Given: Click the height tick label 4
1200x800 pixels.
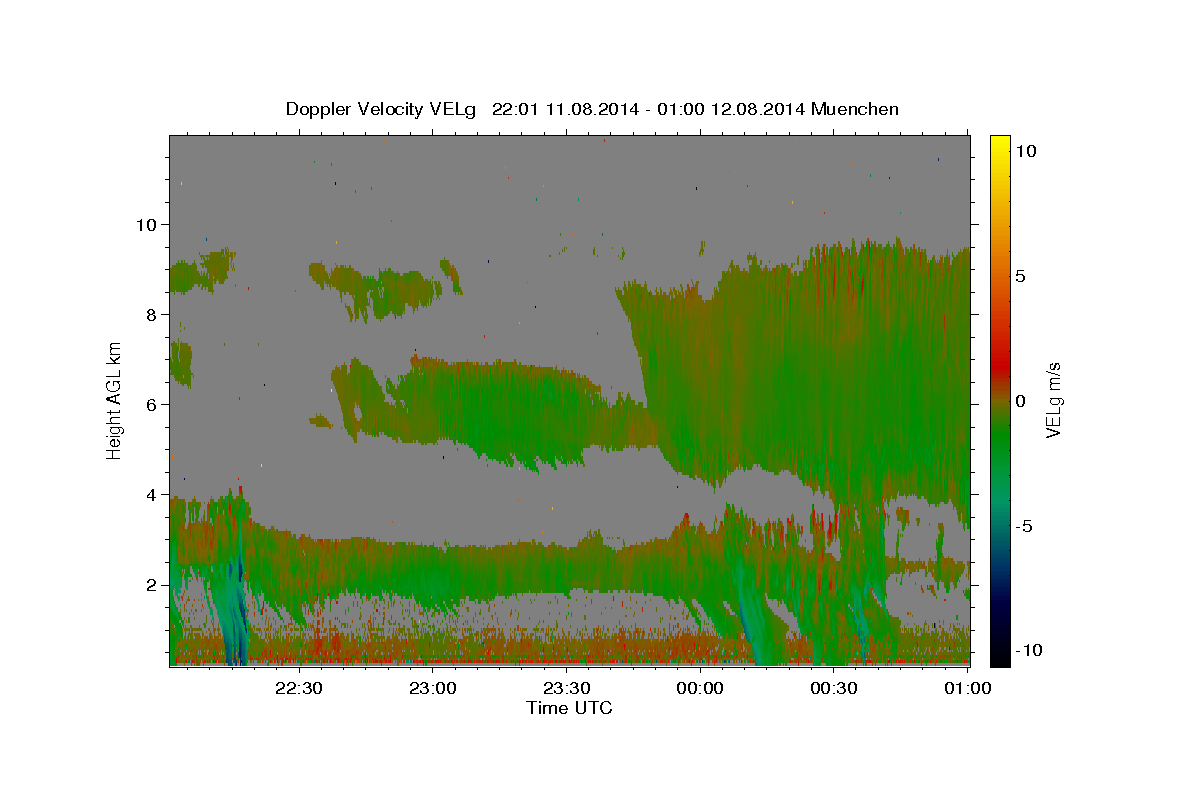Looking at the screenshot, I should (151, 494).
